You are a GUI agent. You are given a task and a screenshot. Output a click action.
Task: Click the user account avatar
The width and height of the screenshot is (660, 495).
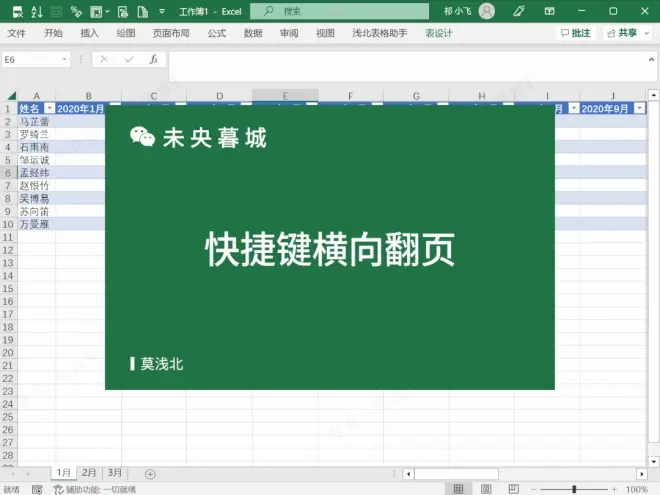[487, 11]
